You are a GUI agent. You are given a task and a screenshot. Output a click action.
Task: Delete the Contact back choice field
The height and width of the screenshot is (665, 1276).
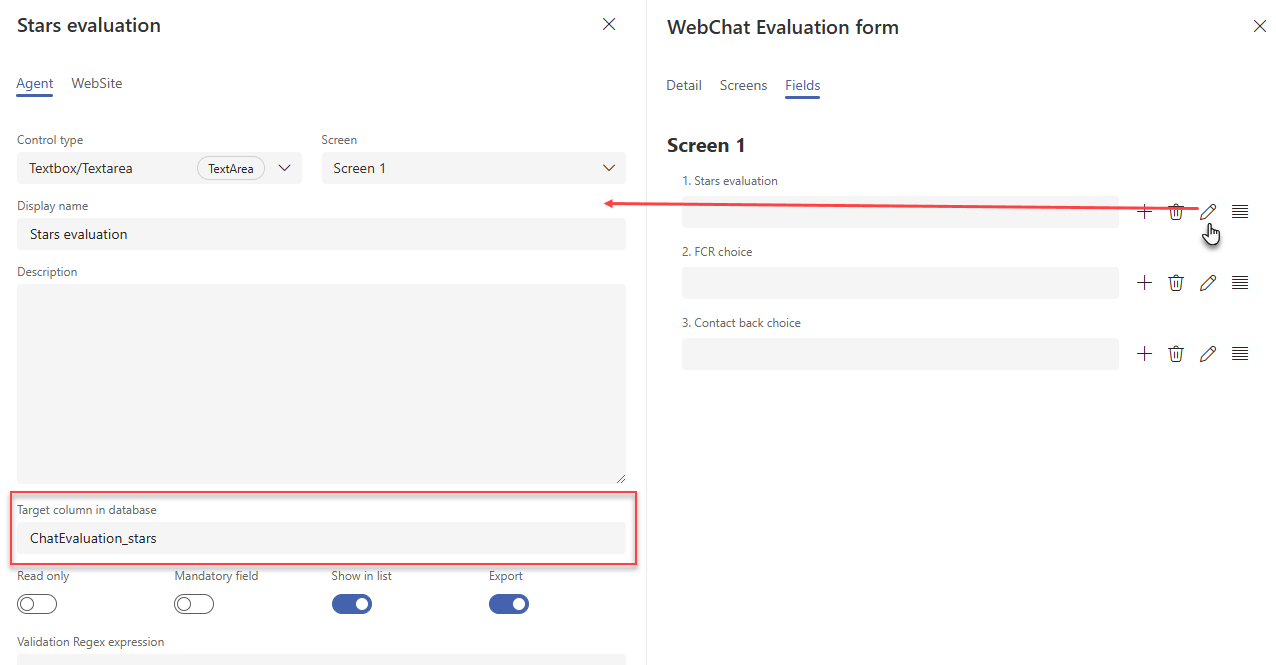point(1176,354)
